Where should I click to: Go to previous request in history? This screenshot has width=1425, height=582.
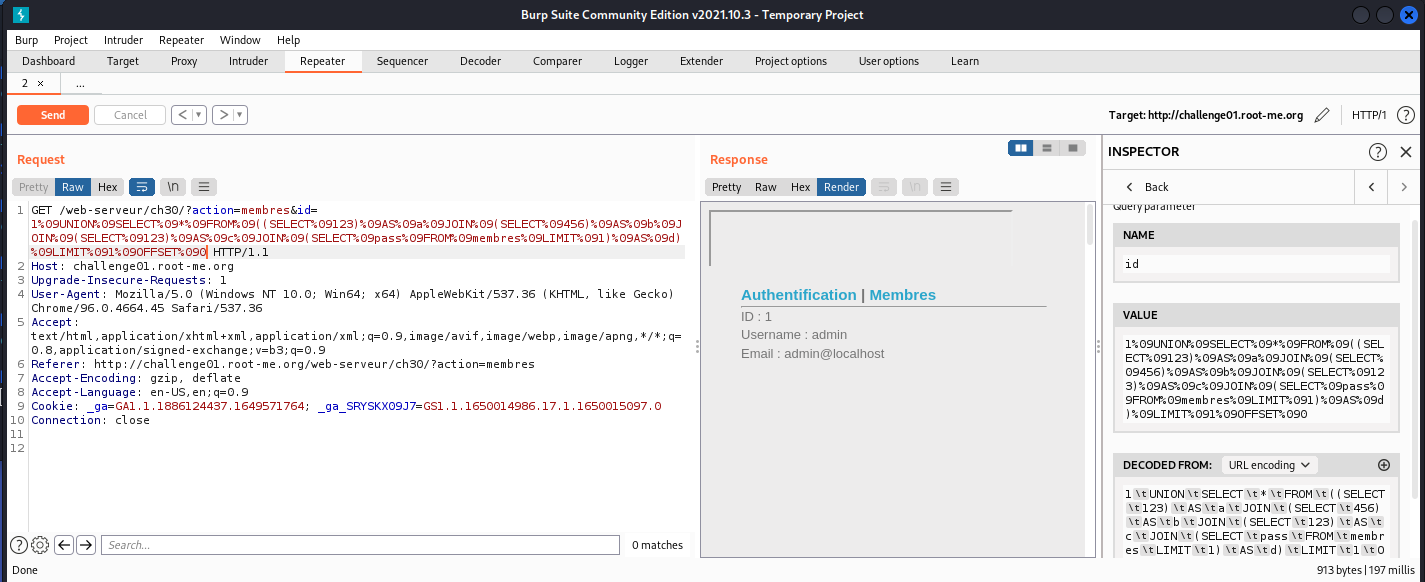coord(182,115)
